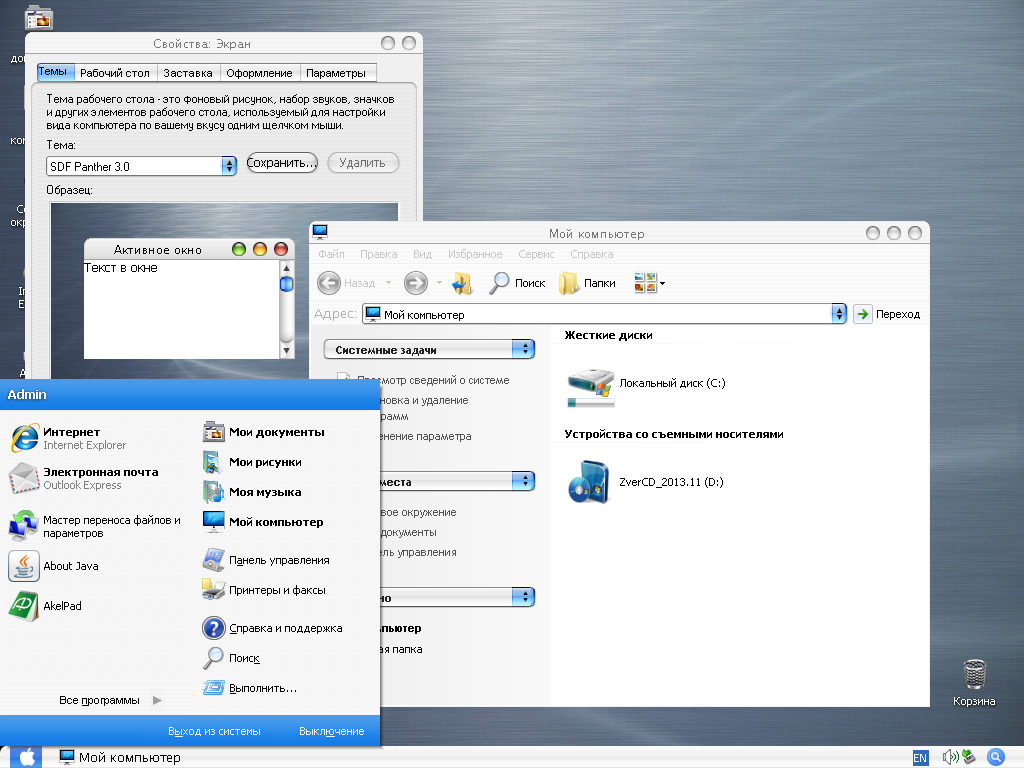
Task: Launch Internet Explorer from Start menu
Action: click(70, 438)
